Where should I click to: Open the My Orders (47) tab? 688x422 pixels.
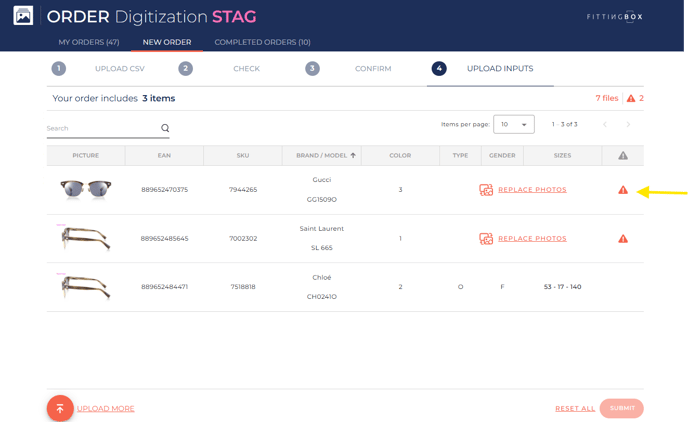click(89, 42)
